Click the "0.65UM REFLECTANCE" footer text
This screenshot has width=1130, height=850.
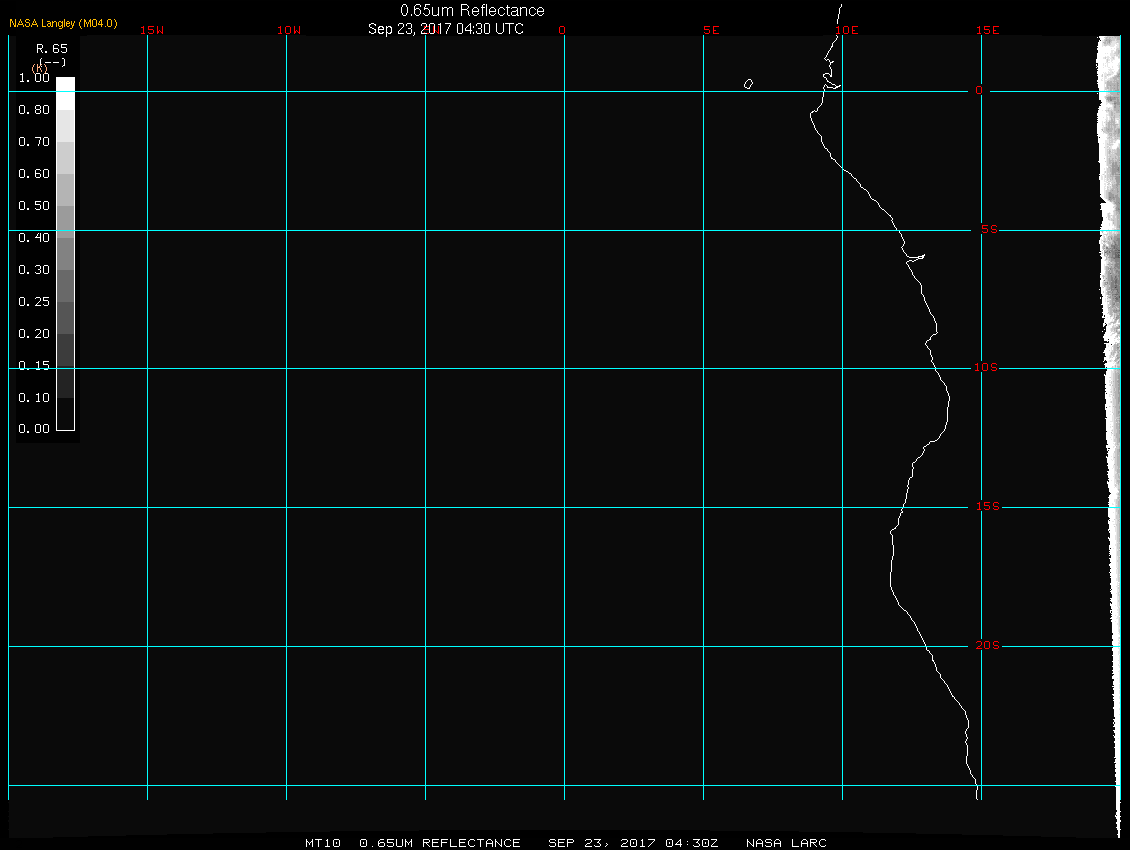(x=440, y=843)
